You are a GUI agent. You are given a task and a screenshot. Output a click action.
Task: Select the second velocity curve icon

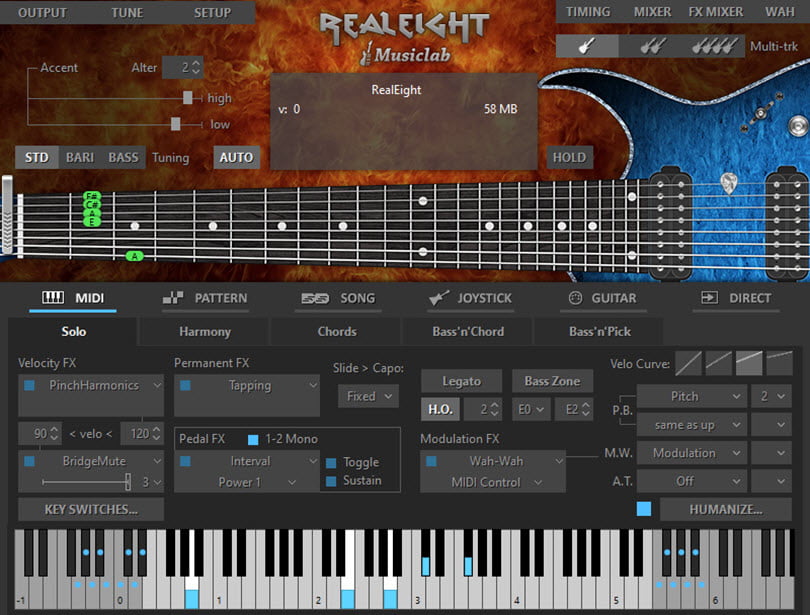tap(719, 364)
